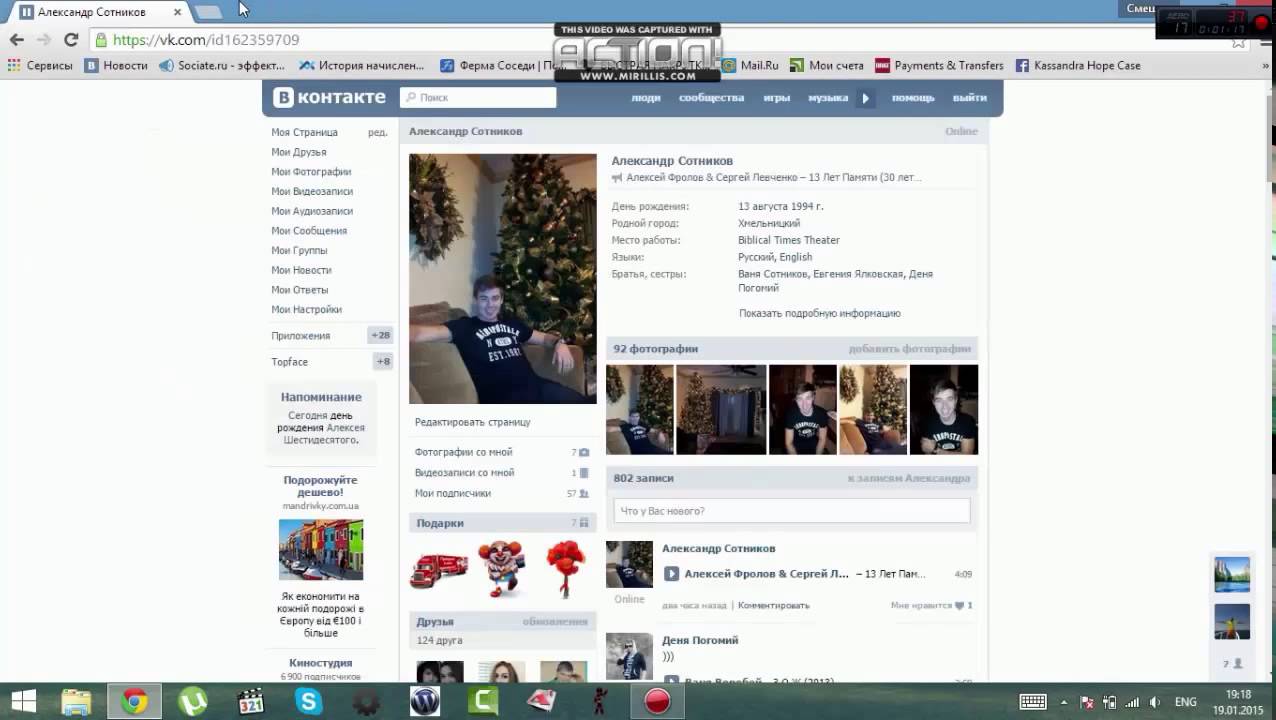Viewport: 1276px width, 720px height.
Task: Switch ENG input language in tray
Action: (1185, 702)
